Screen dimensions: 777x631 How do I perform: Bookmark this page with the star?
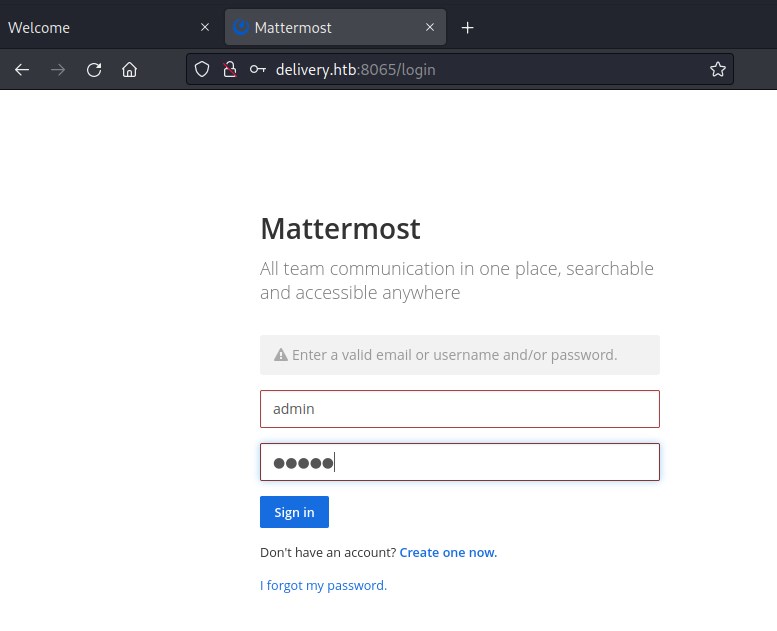click(x=717, y=70)
